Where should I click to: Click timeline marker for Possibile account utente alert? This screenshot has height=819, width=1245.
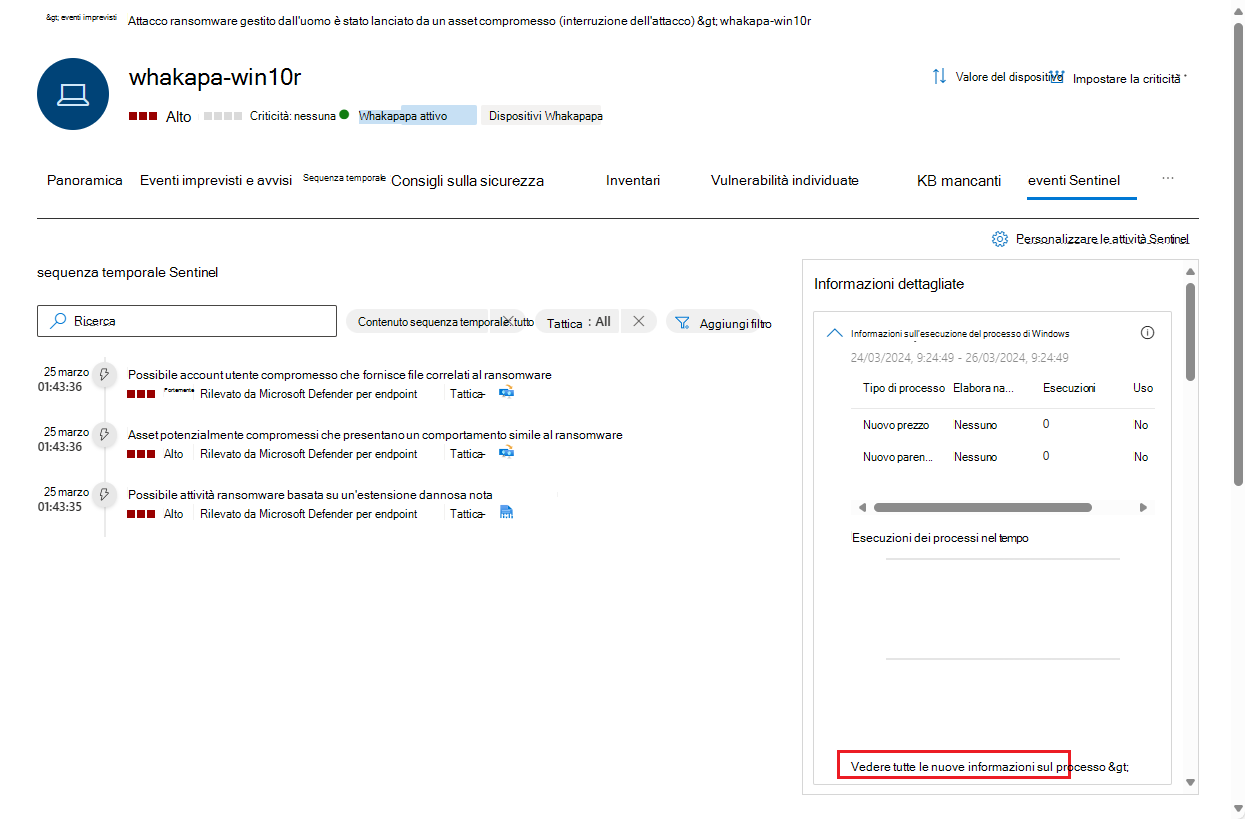103,375
